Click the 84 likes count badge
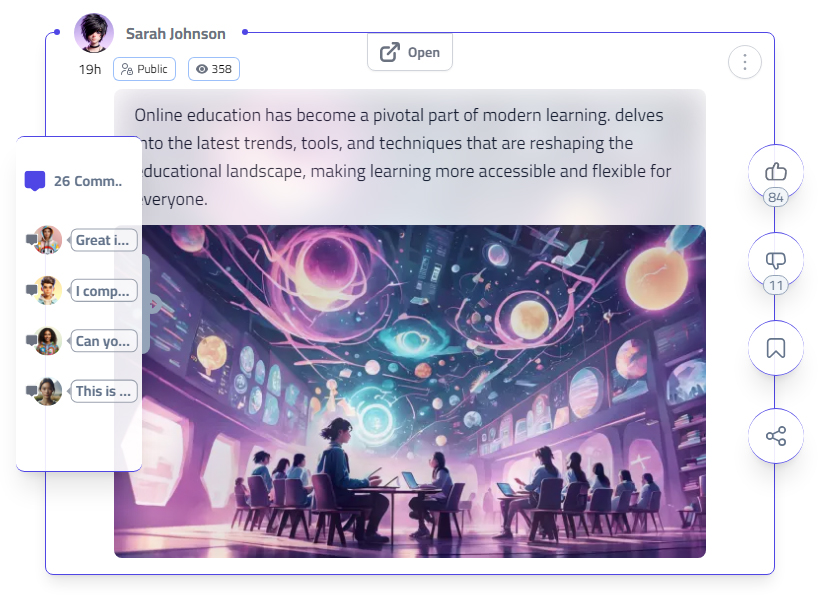 point(775,198)
